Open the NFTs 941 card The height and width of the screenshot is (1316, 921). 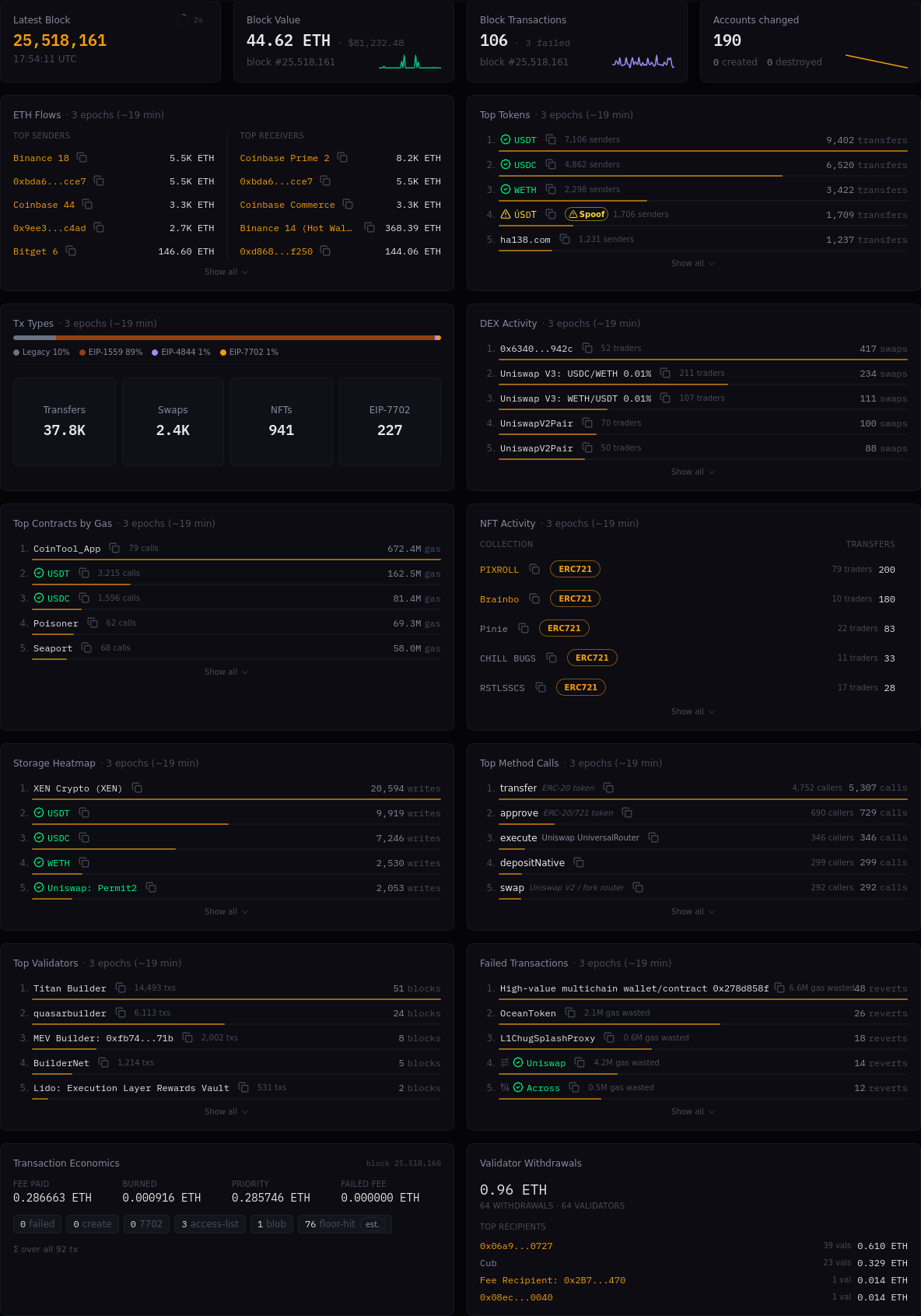click(x=282, y=422)
